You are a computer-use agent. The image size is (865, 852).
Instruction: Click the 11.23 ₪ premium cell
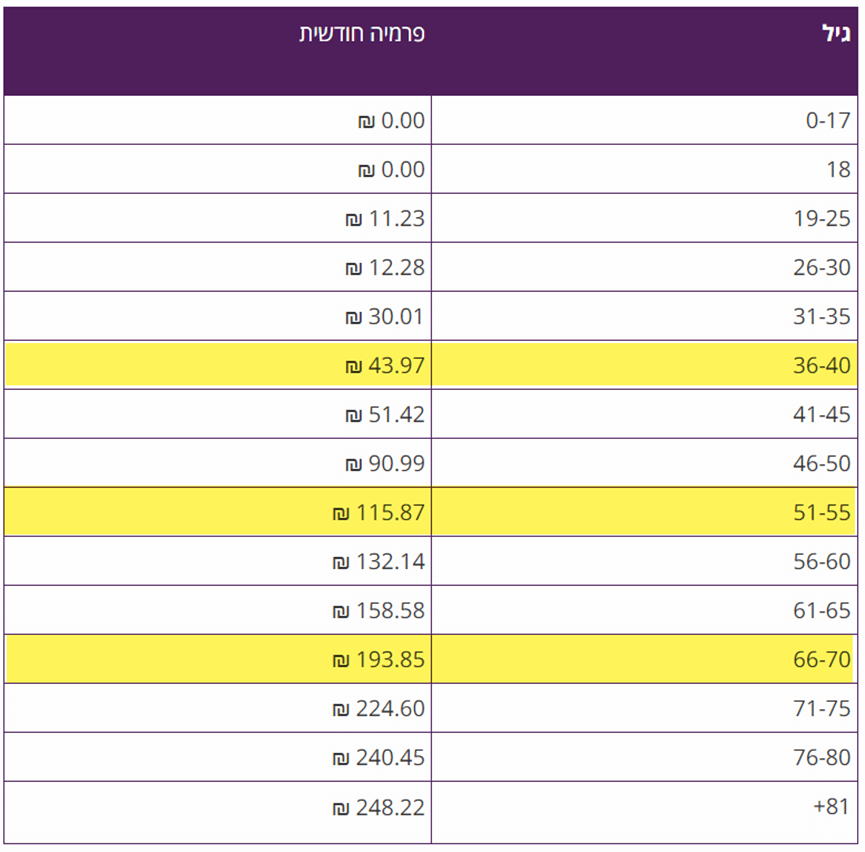[x=385, y=219]
